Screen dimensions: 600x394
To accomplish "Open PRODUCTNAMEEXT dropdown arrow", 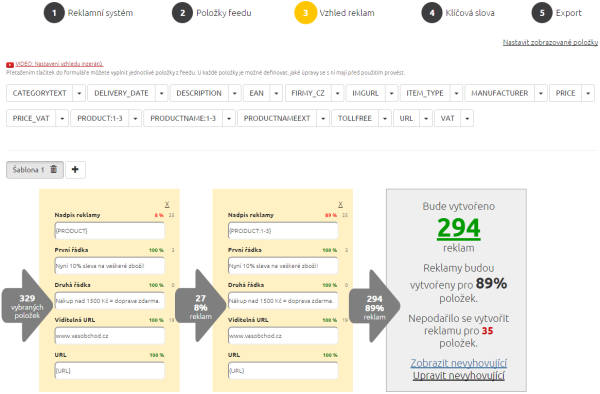I will click(x=323, y=118).
